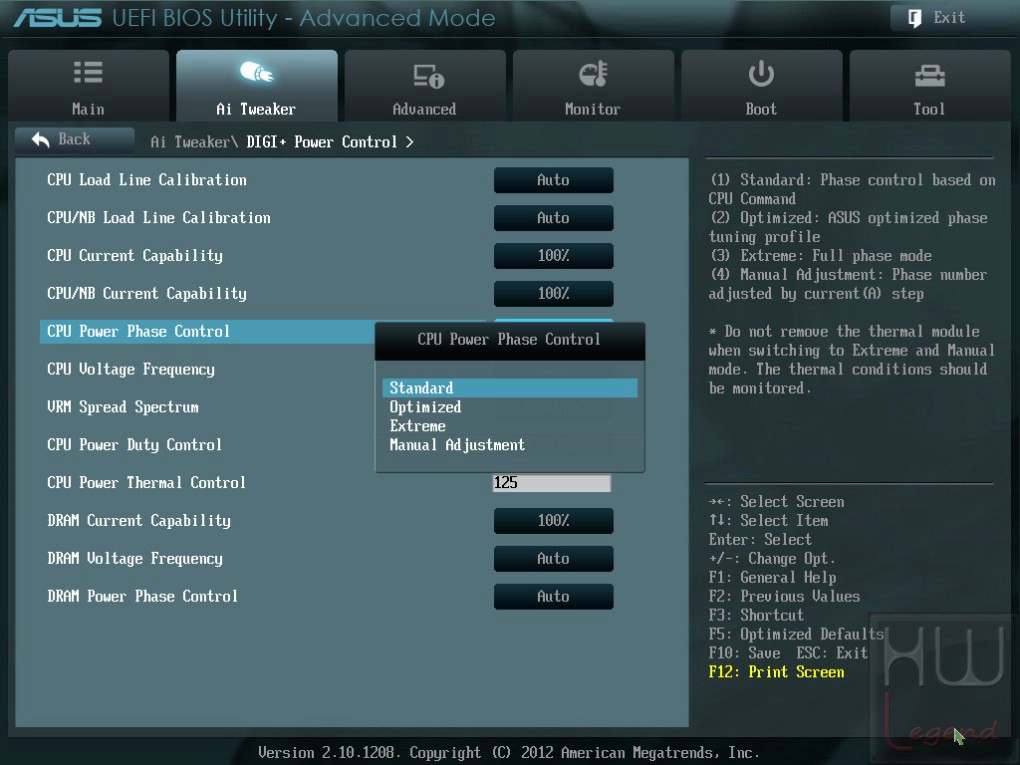The width and height of the screenshot is (1020, 765).
Task: Click the Advanced tab info icon
Action: [429, 76]
